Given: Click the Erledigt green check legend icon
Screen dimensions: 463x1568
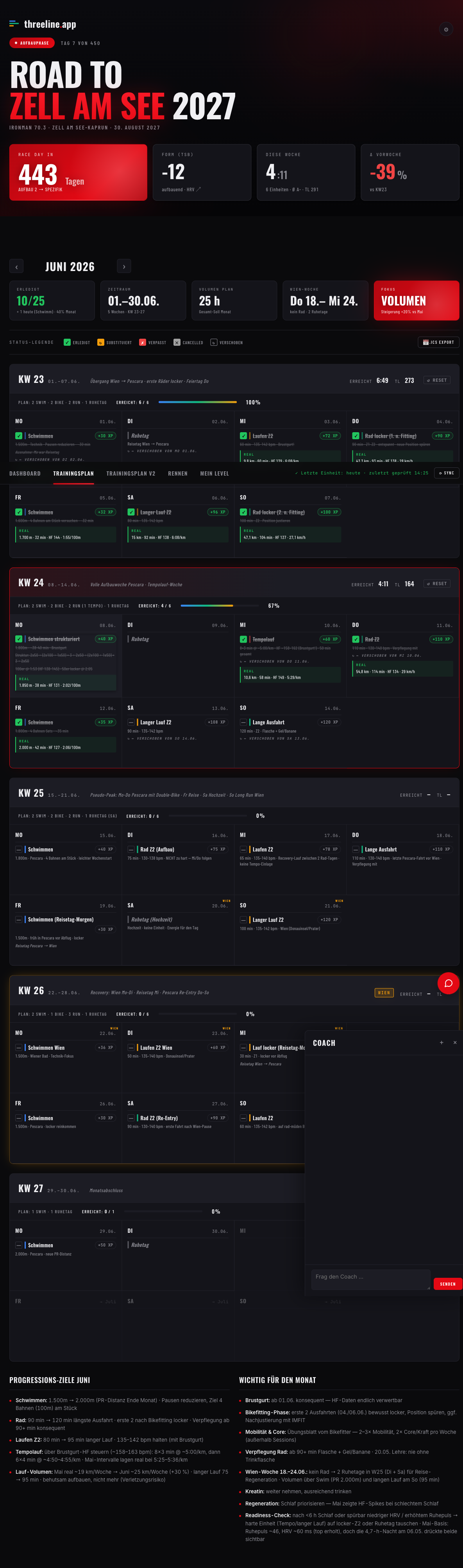Looking at the screenshot, I should [67, 342].
